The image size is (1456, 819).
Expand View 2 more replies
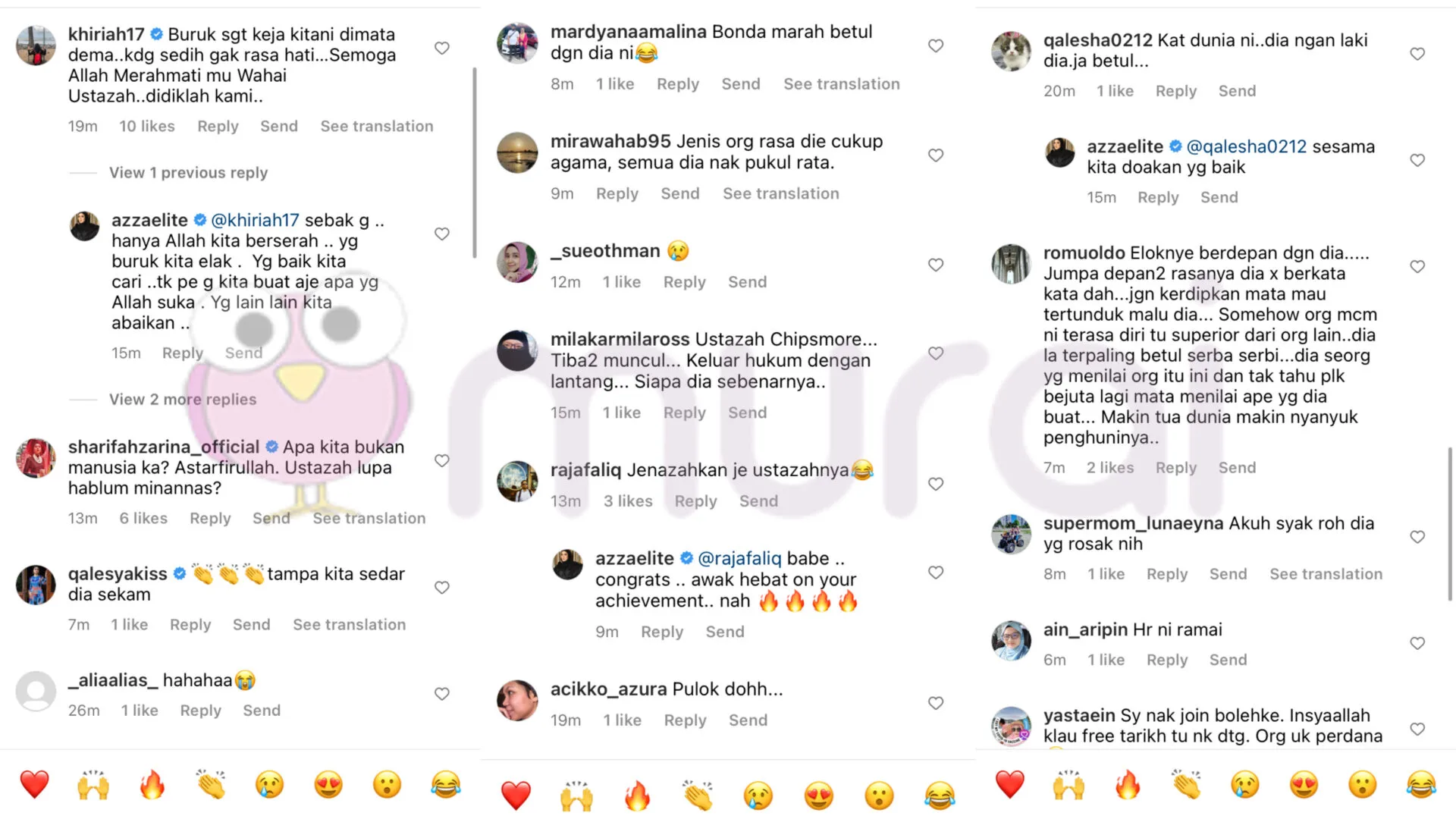pyautogui.click(x=183, y=400)
